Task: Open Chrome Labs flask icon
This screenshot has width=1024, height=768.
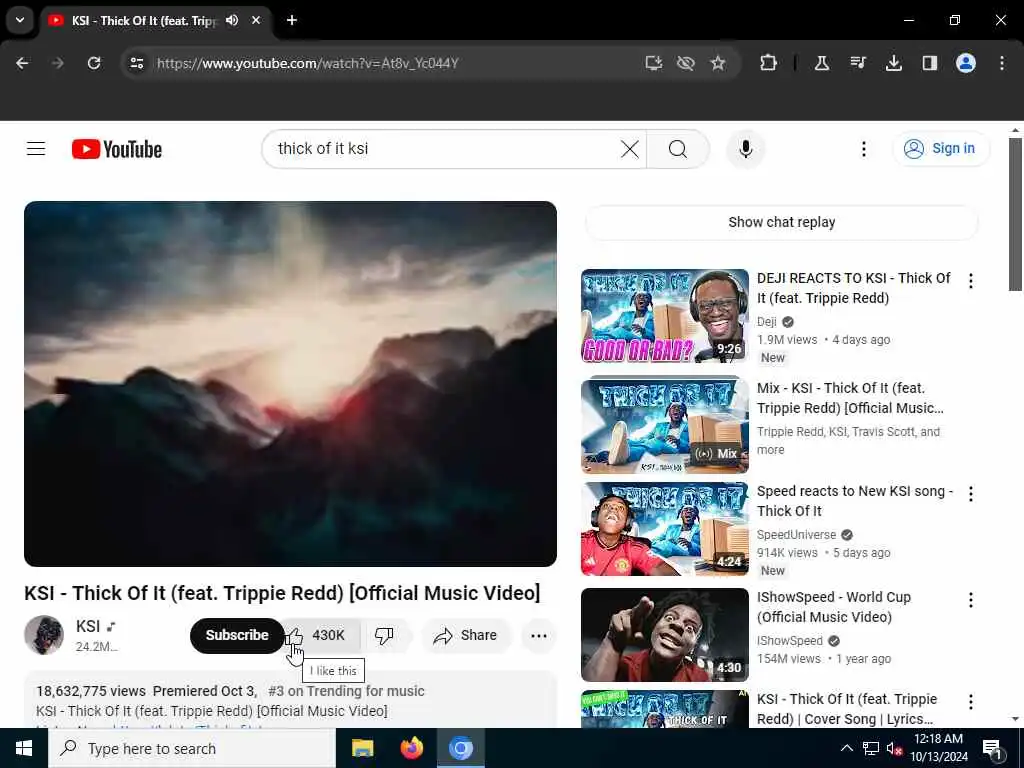Action: coord(822,63)
